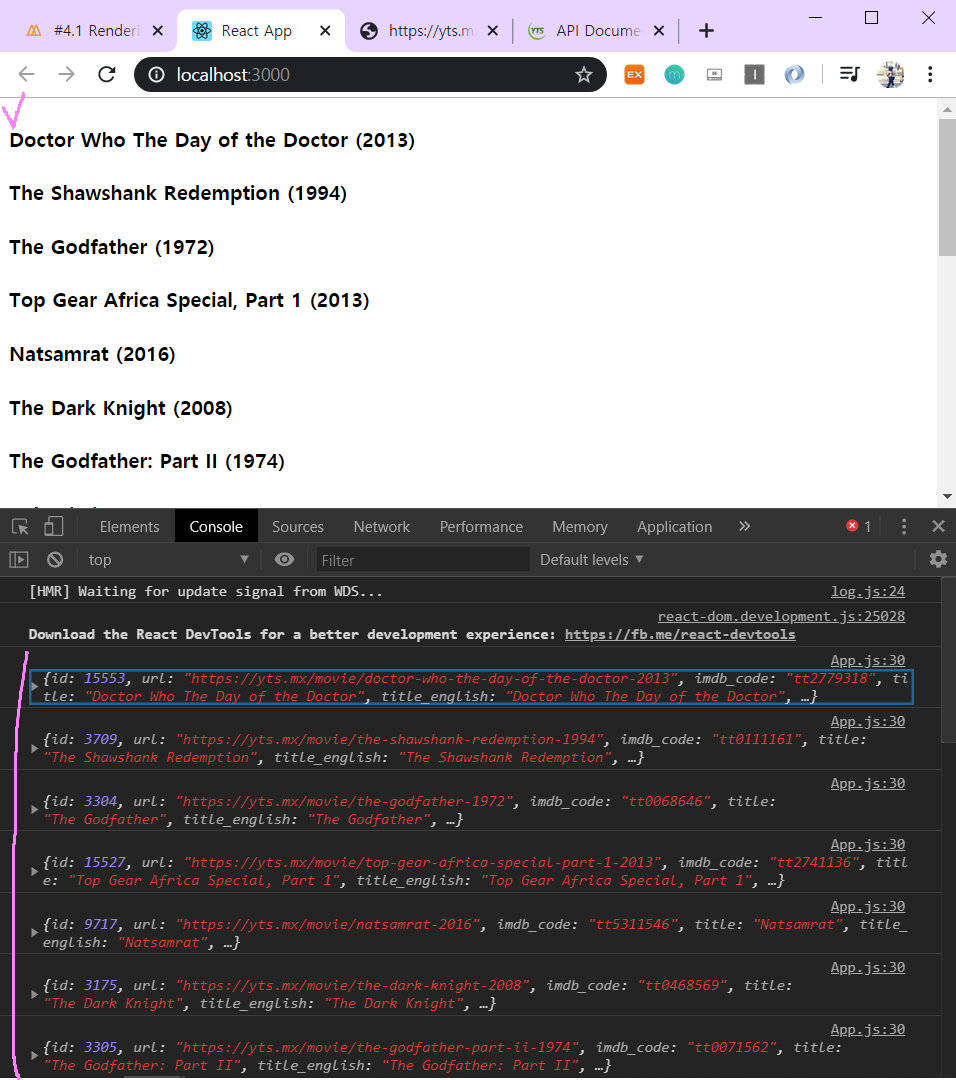
Task: Switch to the Sources tab
Action: pyautogui.click(x=298, y=527)
